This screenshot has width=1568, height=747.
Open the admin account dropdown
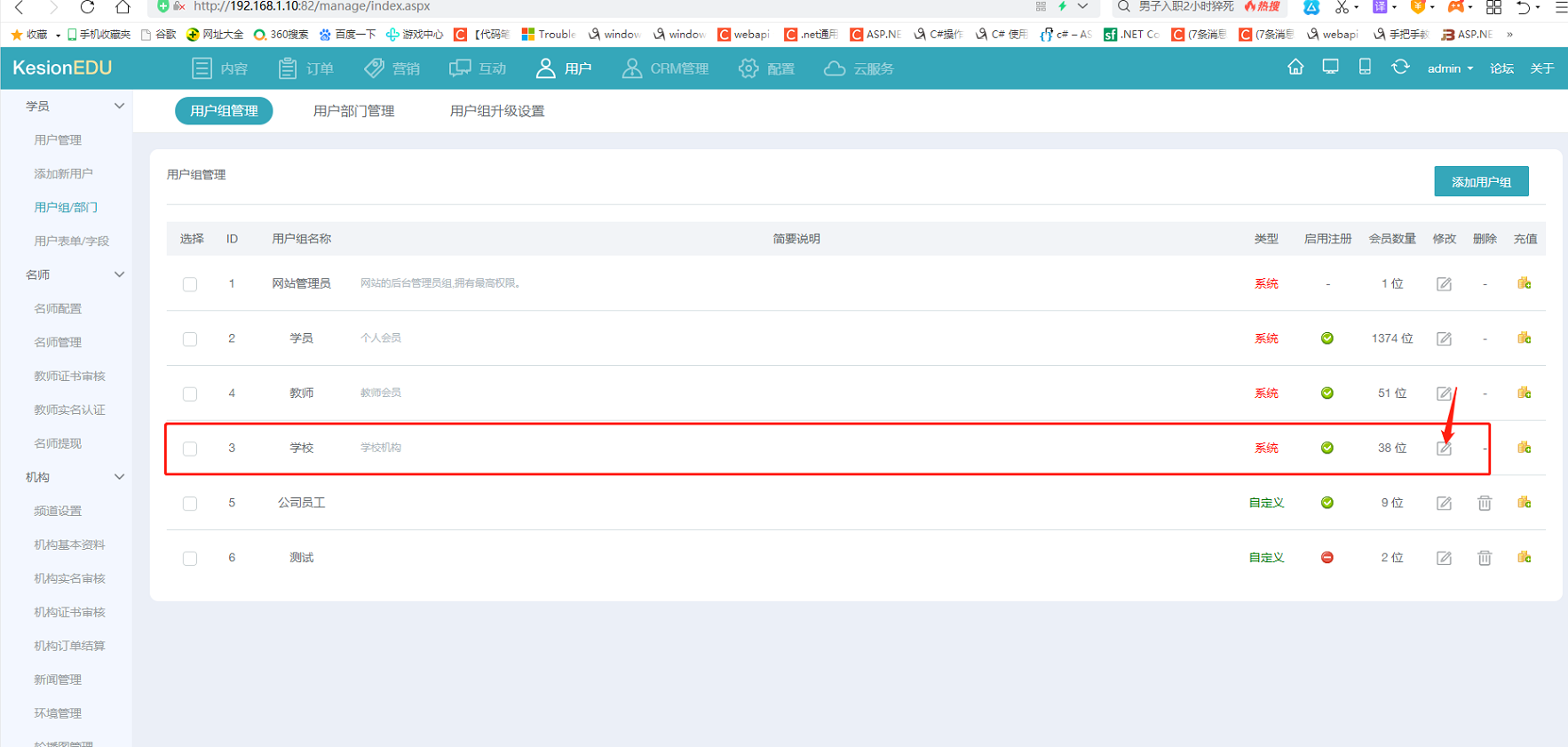click(1449, 68)
